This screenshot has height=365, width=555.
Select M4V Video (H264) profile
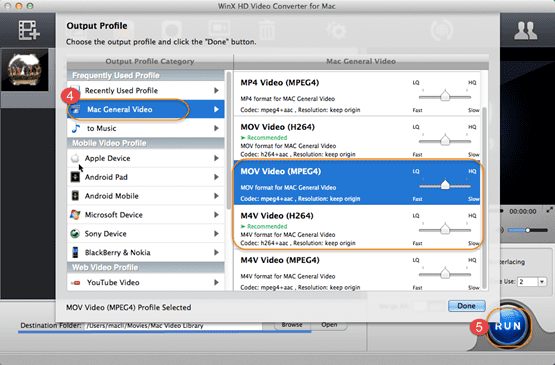(357, 227)
